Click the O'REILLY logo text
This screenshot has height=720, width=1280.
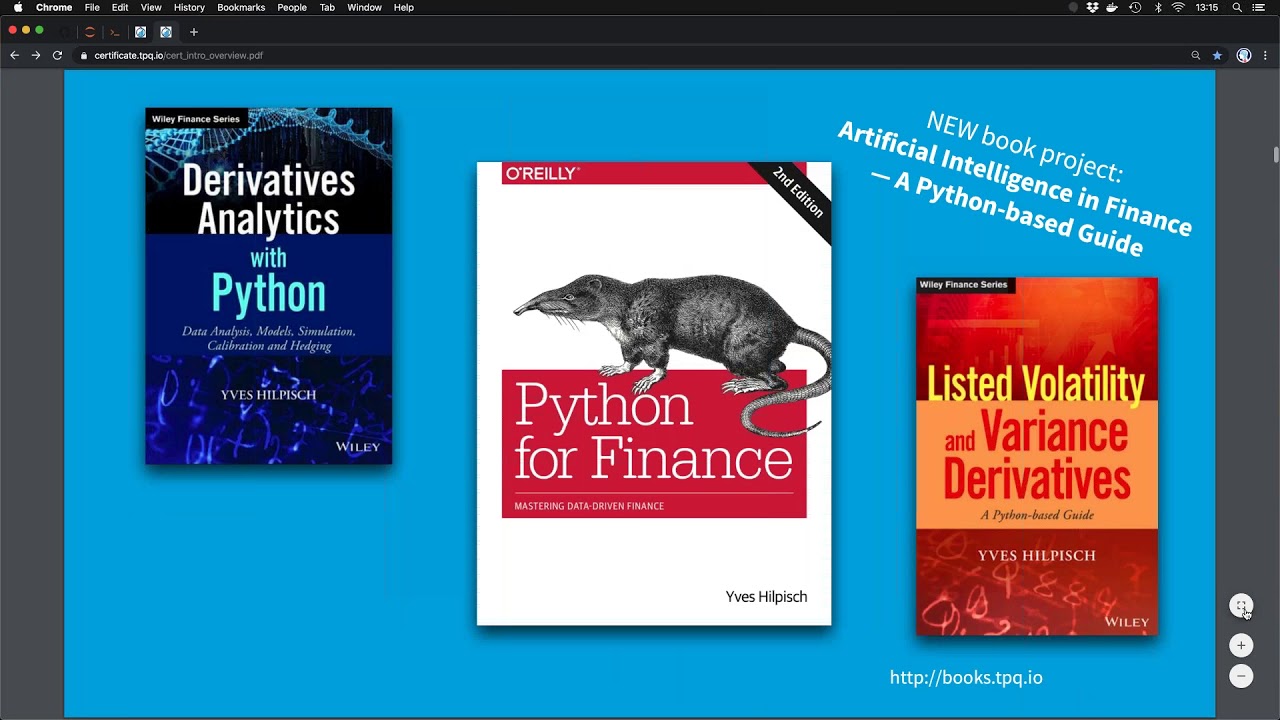click(542, 173)
